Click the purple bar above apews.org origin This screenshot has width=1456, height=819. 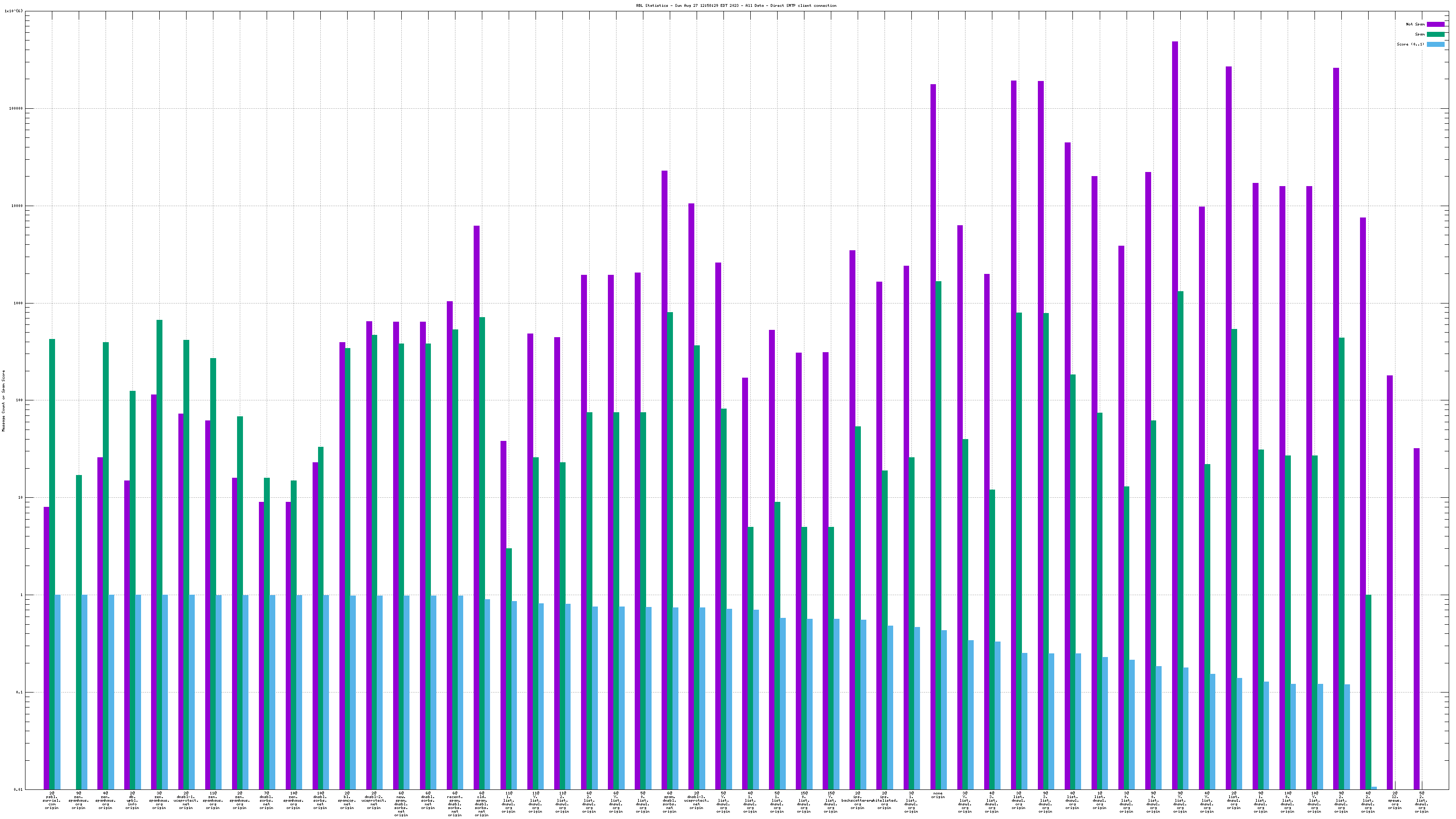[1390, 582]
